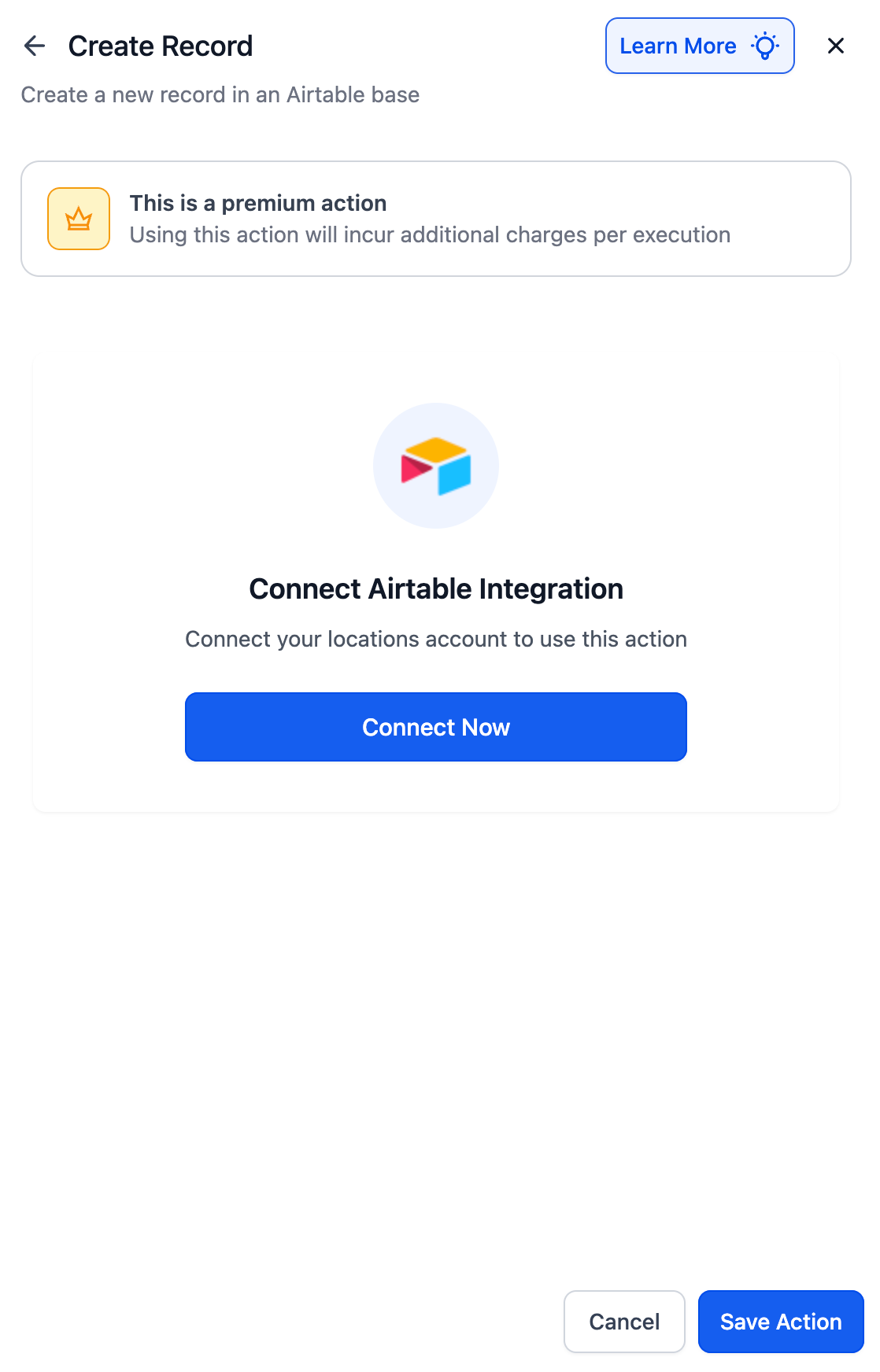
Task: Click the lightbulb icon beside Learn More
Action: coord(765,46)
